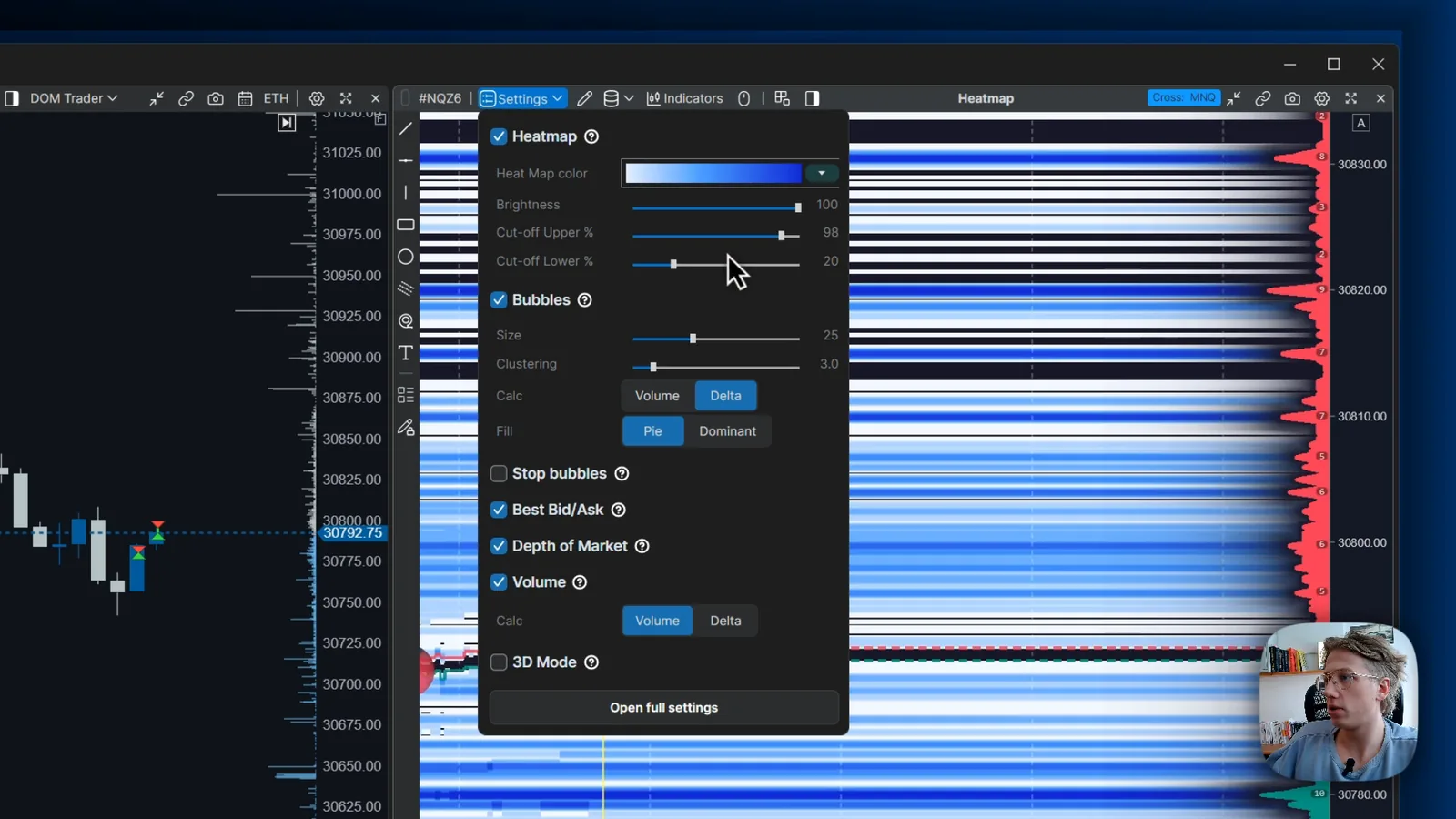Select the spiral measure tool

click(x=406, y=320)
